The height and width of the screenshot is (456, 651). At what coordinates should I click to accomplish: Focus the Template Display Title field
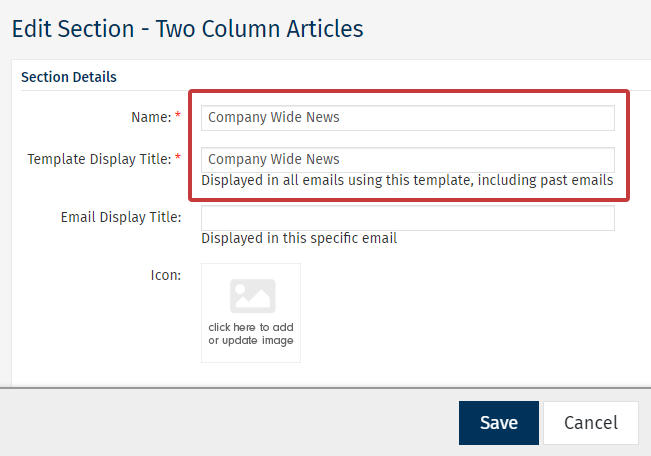click(407, 159)
